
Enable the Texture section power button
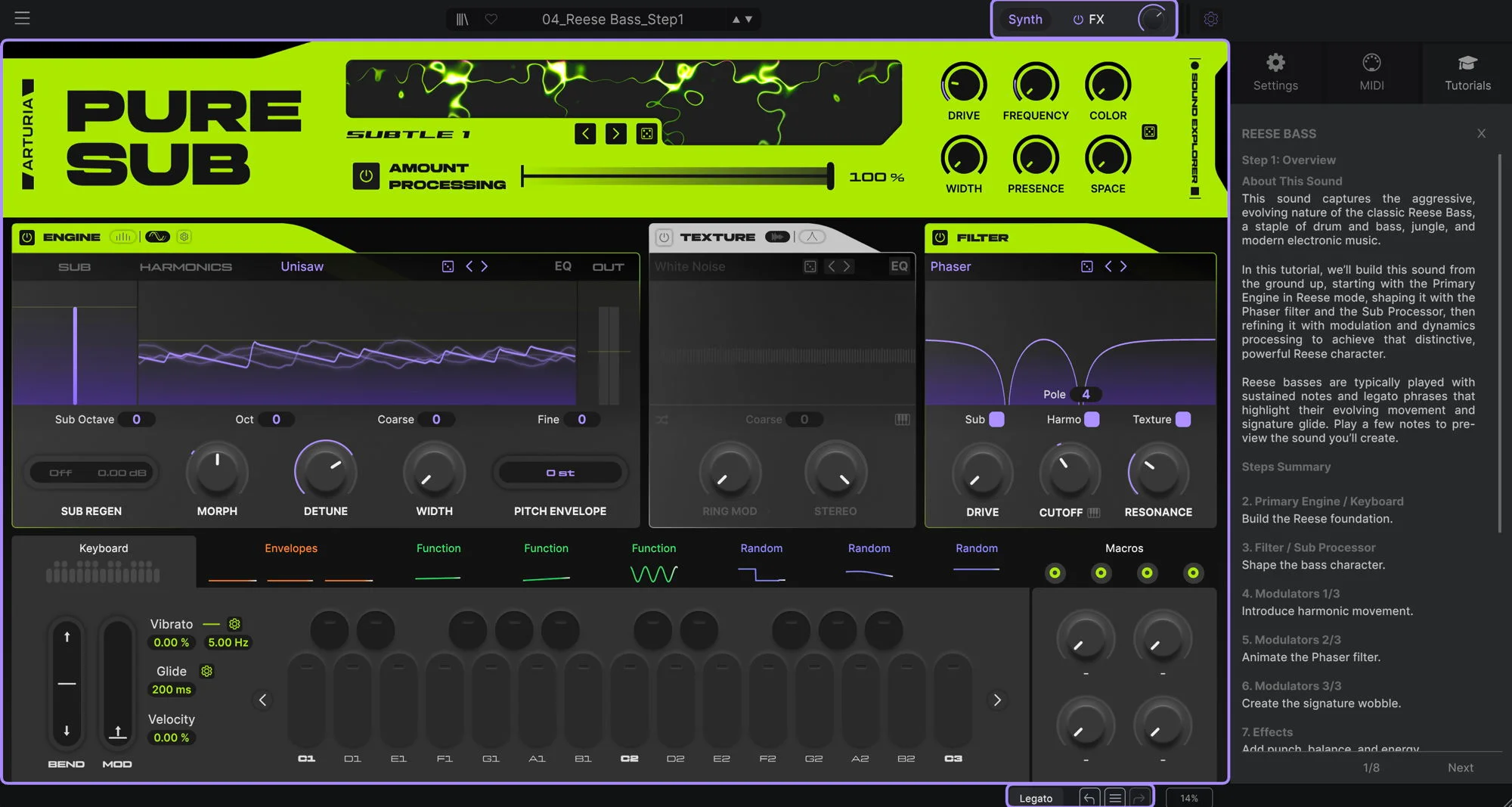[x=664, y=237]
